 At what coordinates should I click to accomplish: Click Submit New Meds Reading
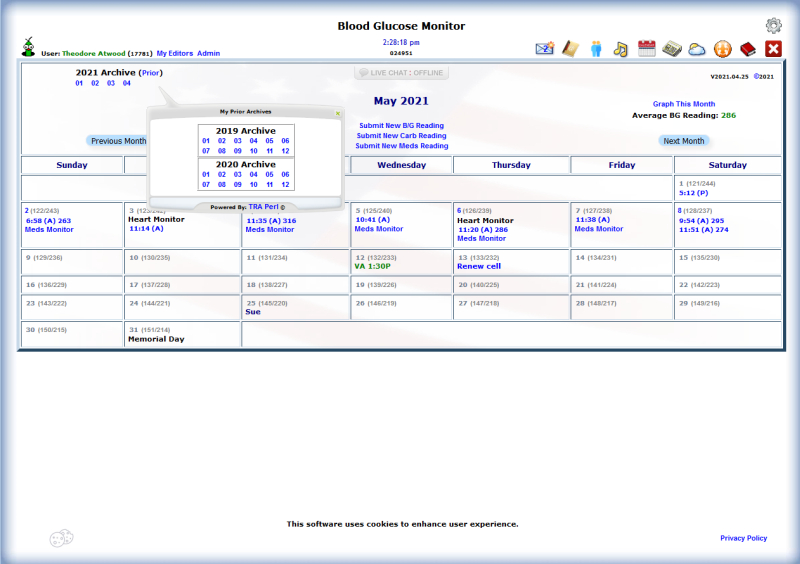[x=402, y=146]
